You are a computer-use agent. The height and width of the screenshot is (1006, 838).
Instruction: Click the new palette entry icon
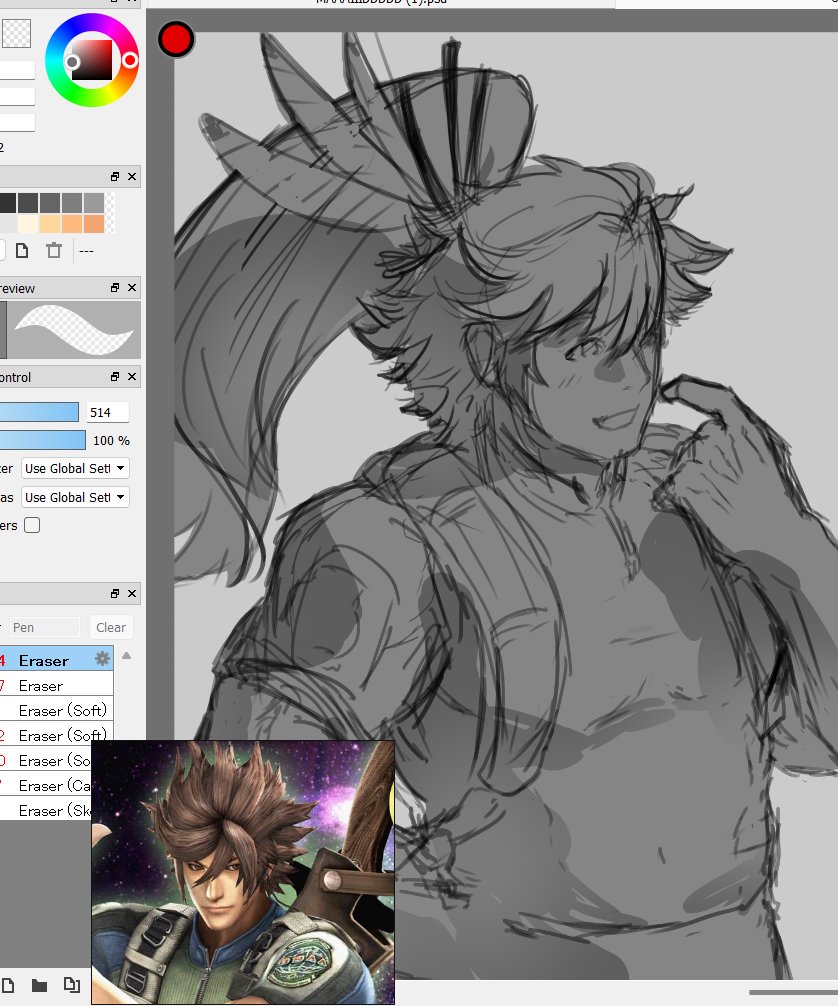click(22, 251)
